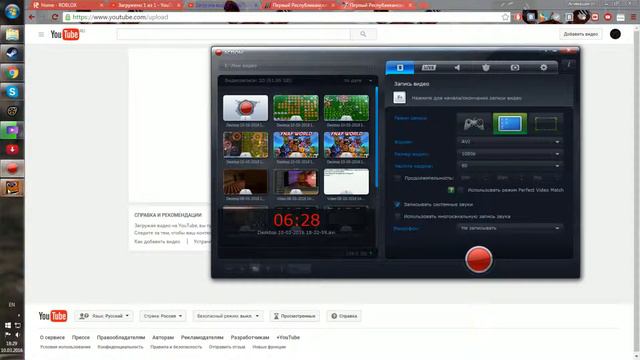The width and height of the screenshot is (640, 360).
Task: Open the benchmark tab next to the speaker
Action: 486,67
